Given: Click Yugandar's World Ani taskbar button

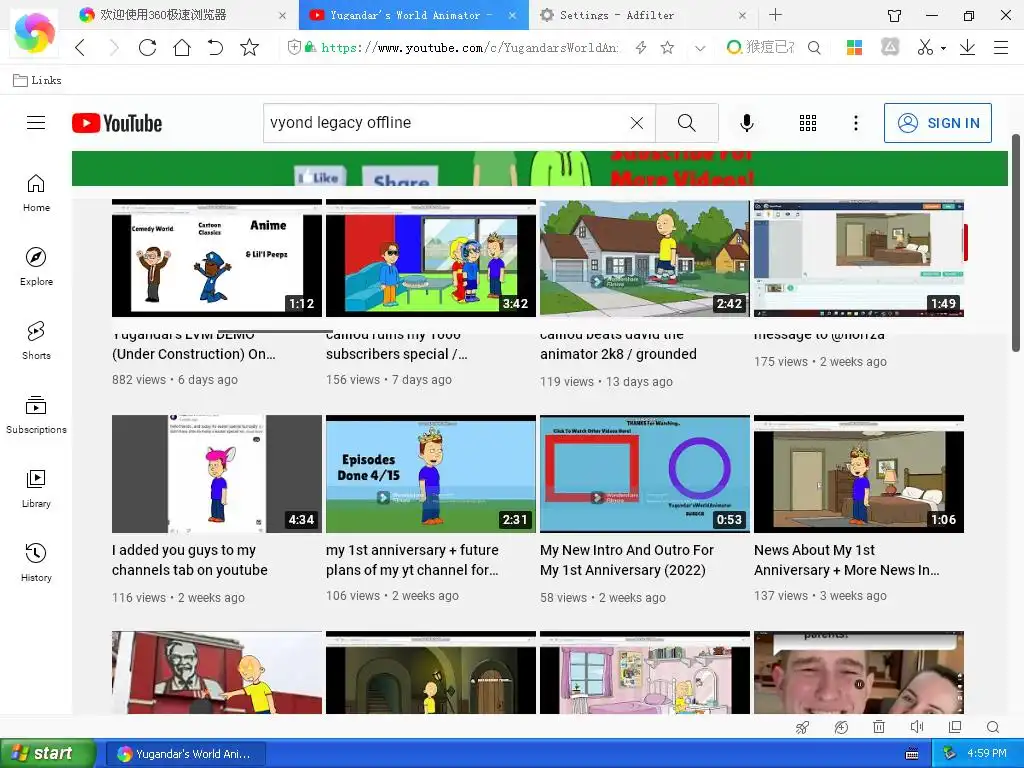Looking at the screenshot, I should pyautogui.click(x=185, y=754).
